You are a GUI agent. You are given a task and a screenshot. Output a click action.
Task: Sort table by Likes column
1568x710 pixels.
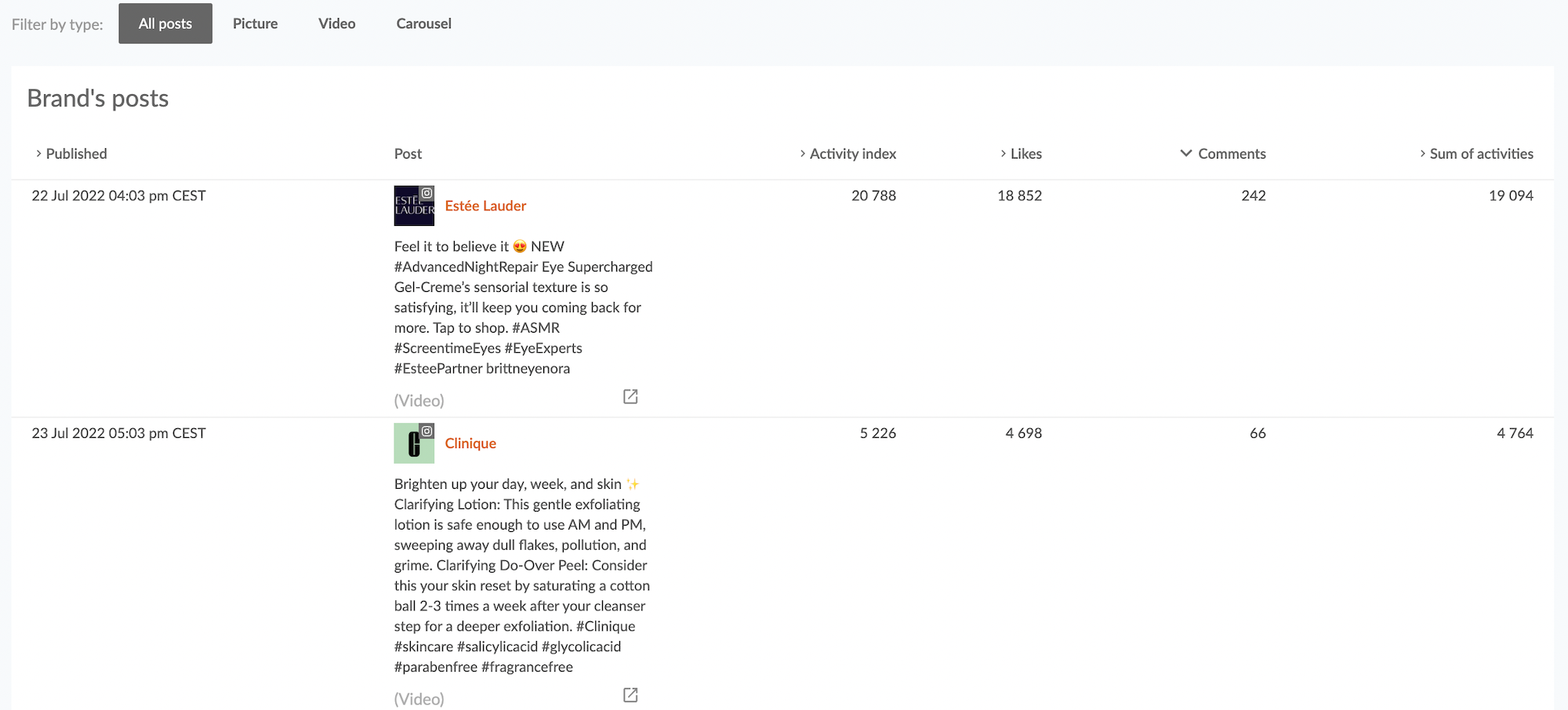(x=1025, y=154)
